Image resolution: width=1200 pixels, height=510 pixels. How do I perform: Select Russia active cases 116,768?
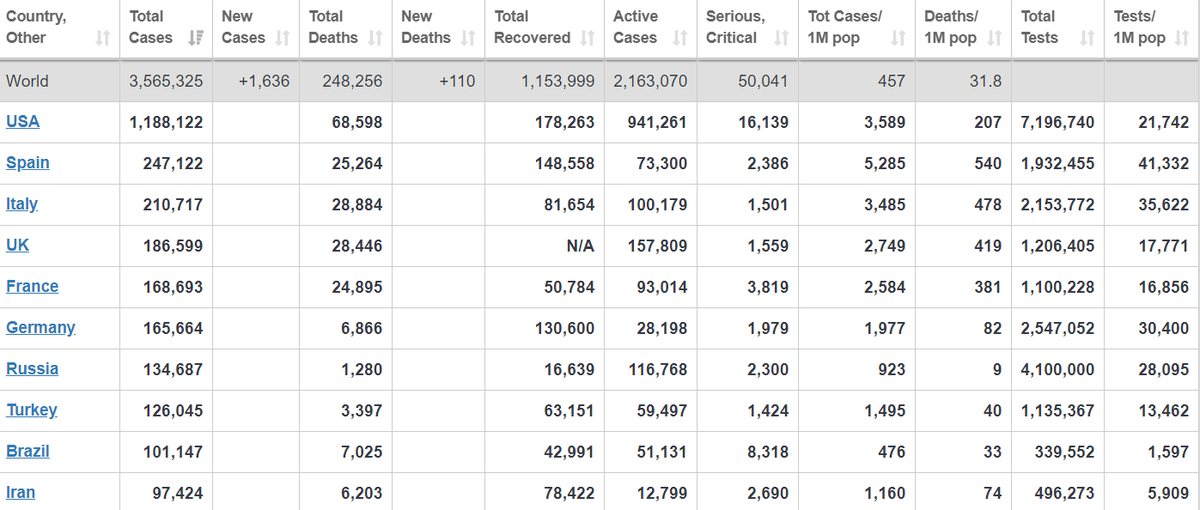click(658, 368)
